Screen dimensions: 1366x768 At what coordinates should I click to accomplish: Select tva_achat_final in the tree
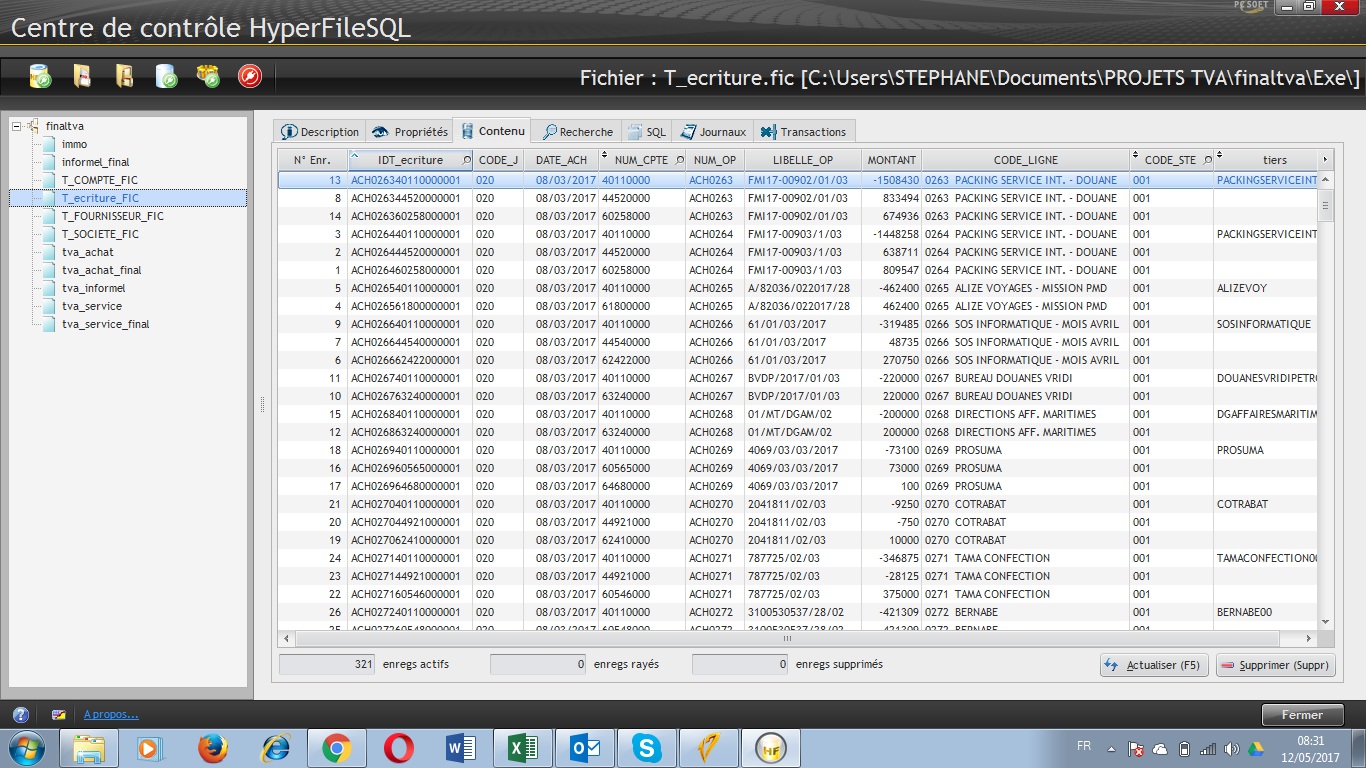tap(101, 270)
